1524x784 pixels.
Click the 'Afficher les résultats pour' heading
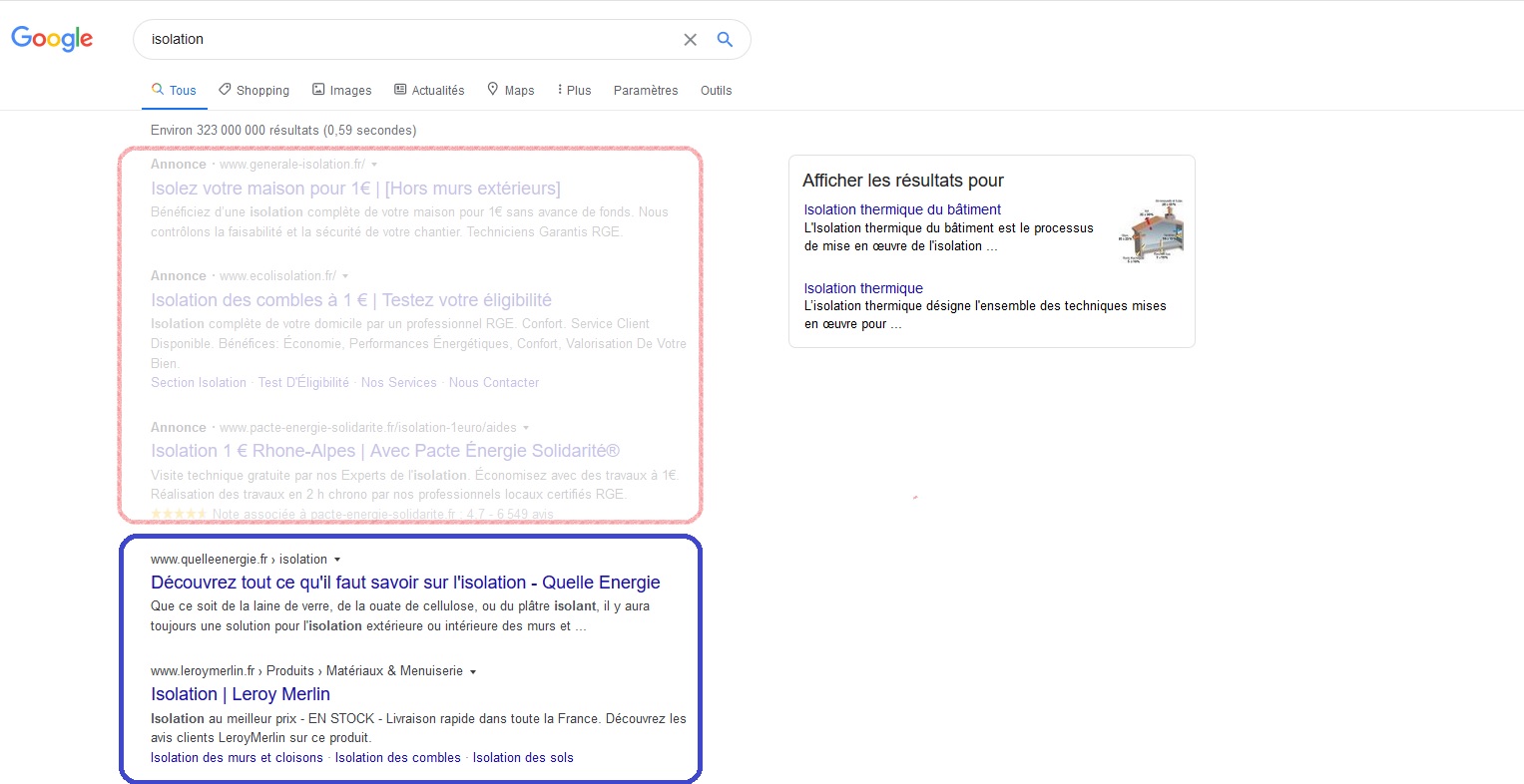click(x=903, y=181)
